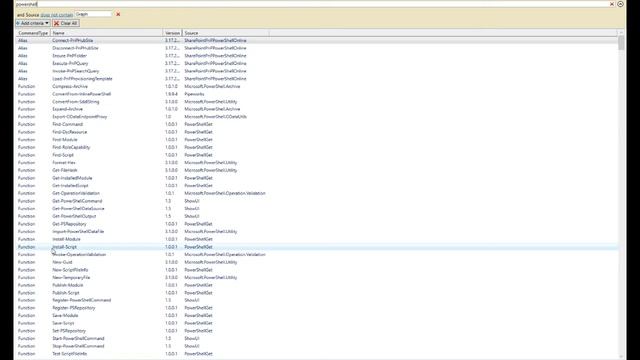Clear the filter text with the X icon

612,4
